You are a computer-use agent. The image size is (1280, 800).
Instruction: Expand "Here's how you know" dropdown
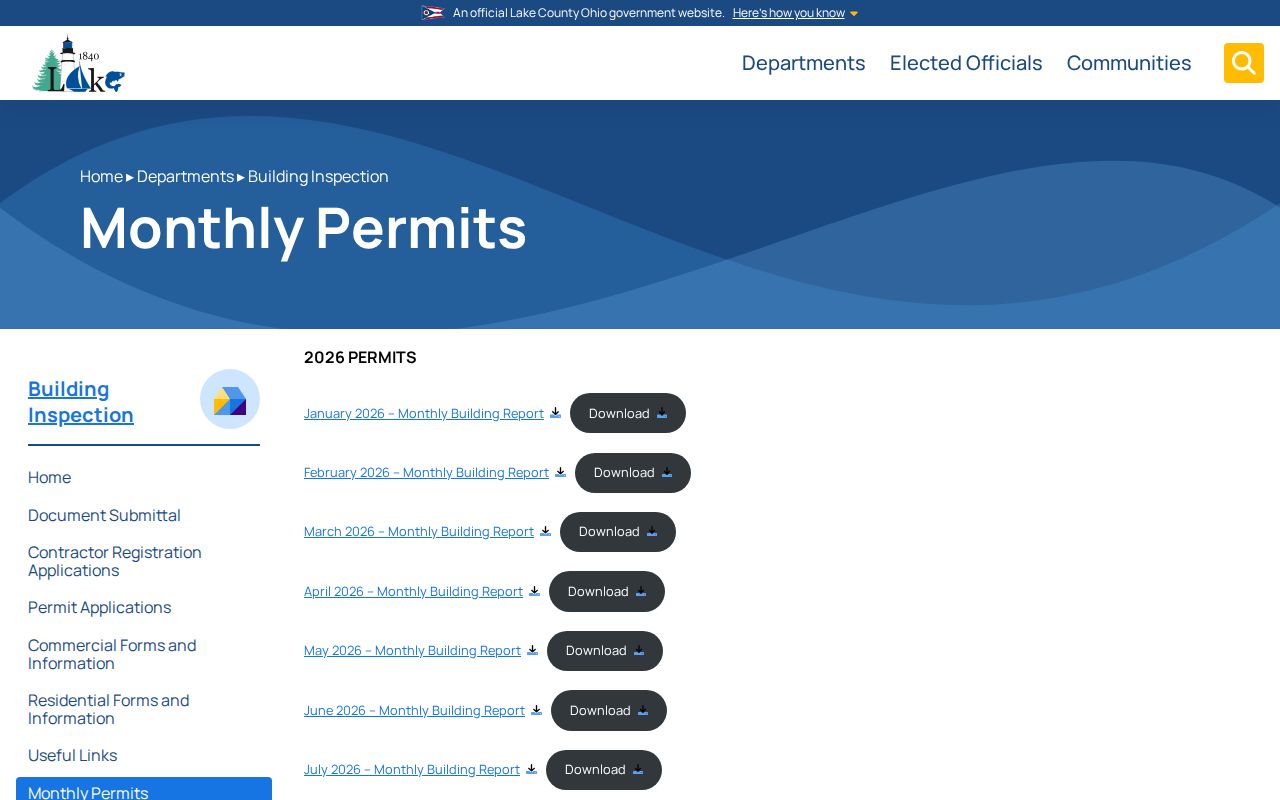point(795,13)
